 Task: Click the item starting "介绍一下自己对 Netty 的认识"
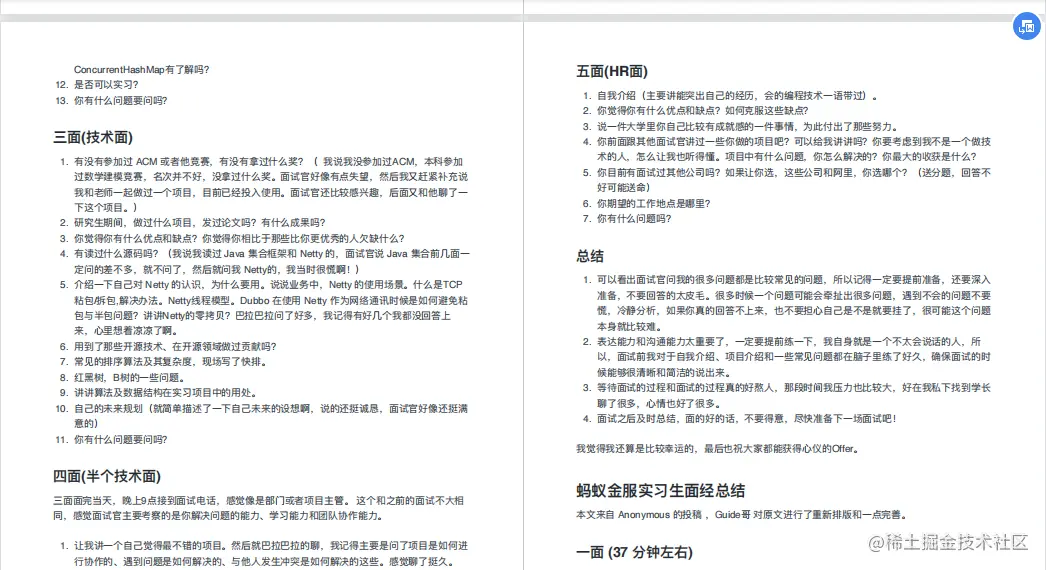[271, 308]
